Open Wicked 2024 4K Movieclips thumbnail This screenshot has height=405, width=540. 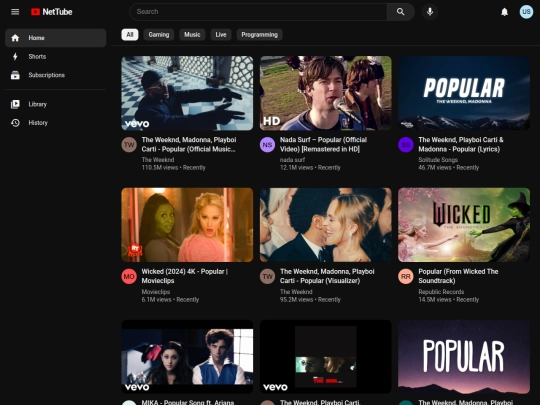click(x=187, y=225)
